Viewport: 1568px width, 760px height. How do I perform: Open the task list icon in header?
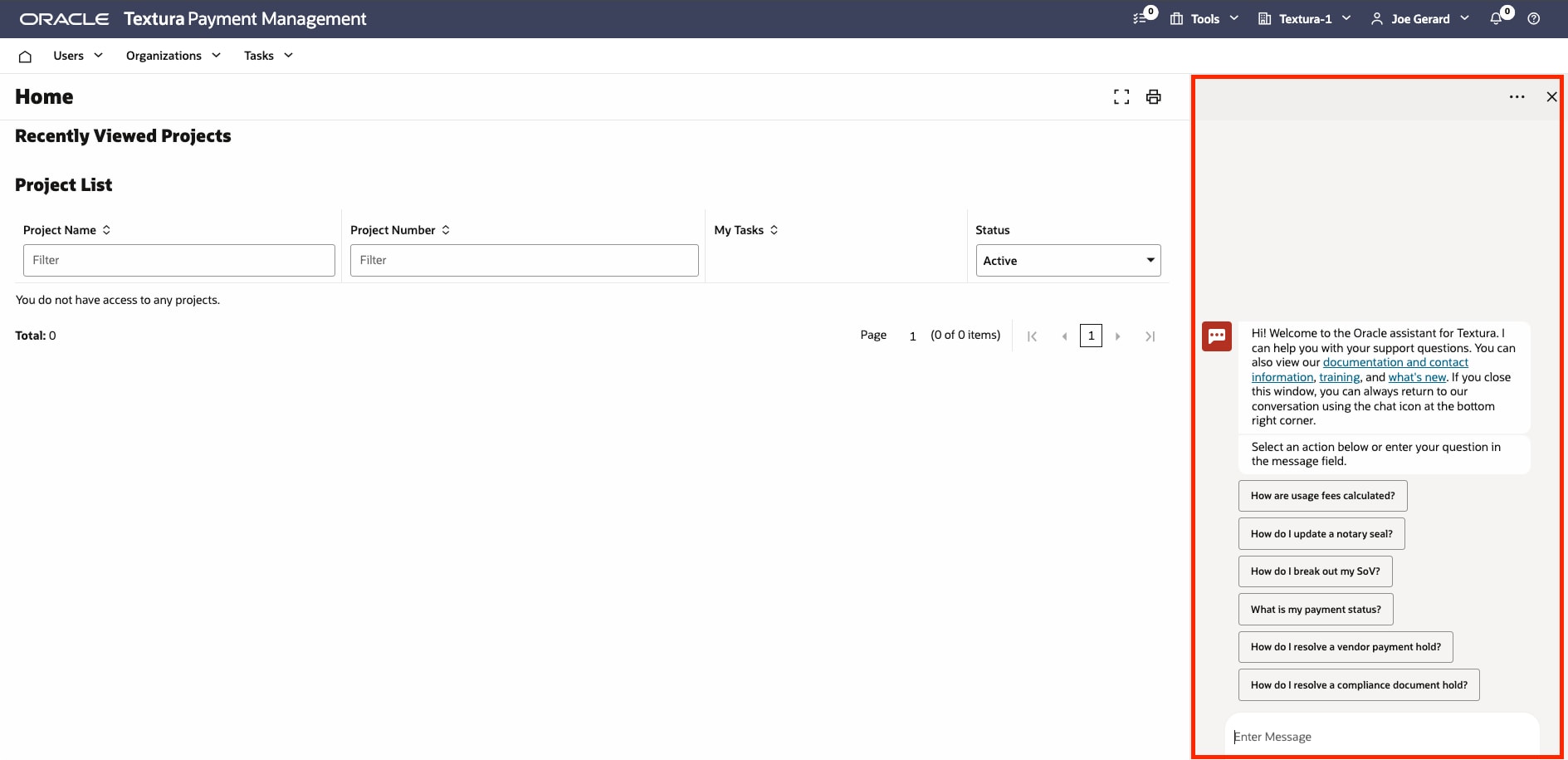pyautogui.click(x=1141, y=18)
